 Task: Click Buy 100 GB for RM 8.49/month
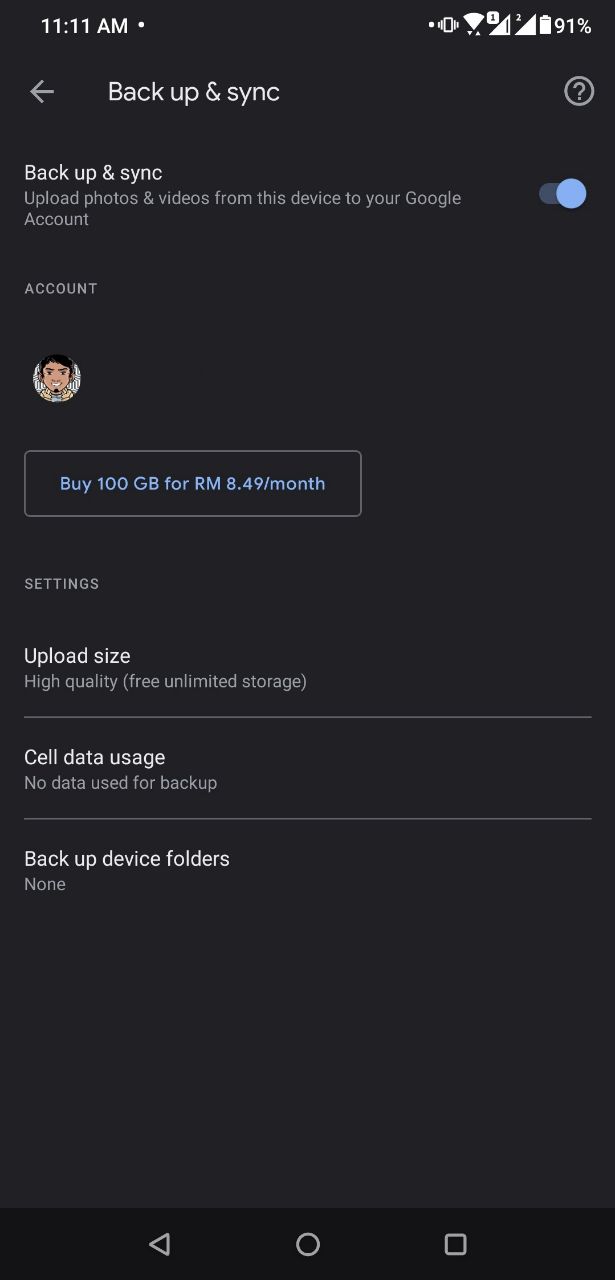(x=193, y=484)
